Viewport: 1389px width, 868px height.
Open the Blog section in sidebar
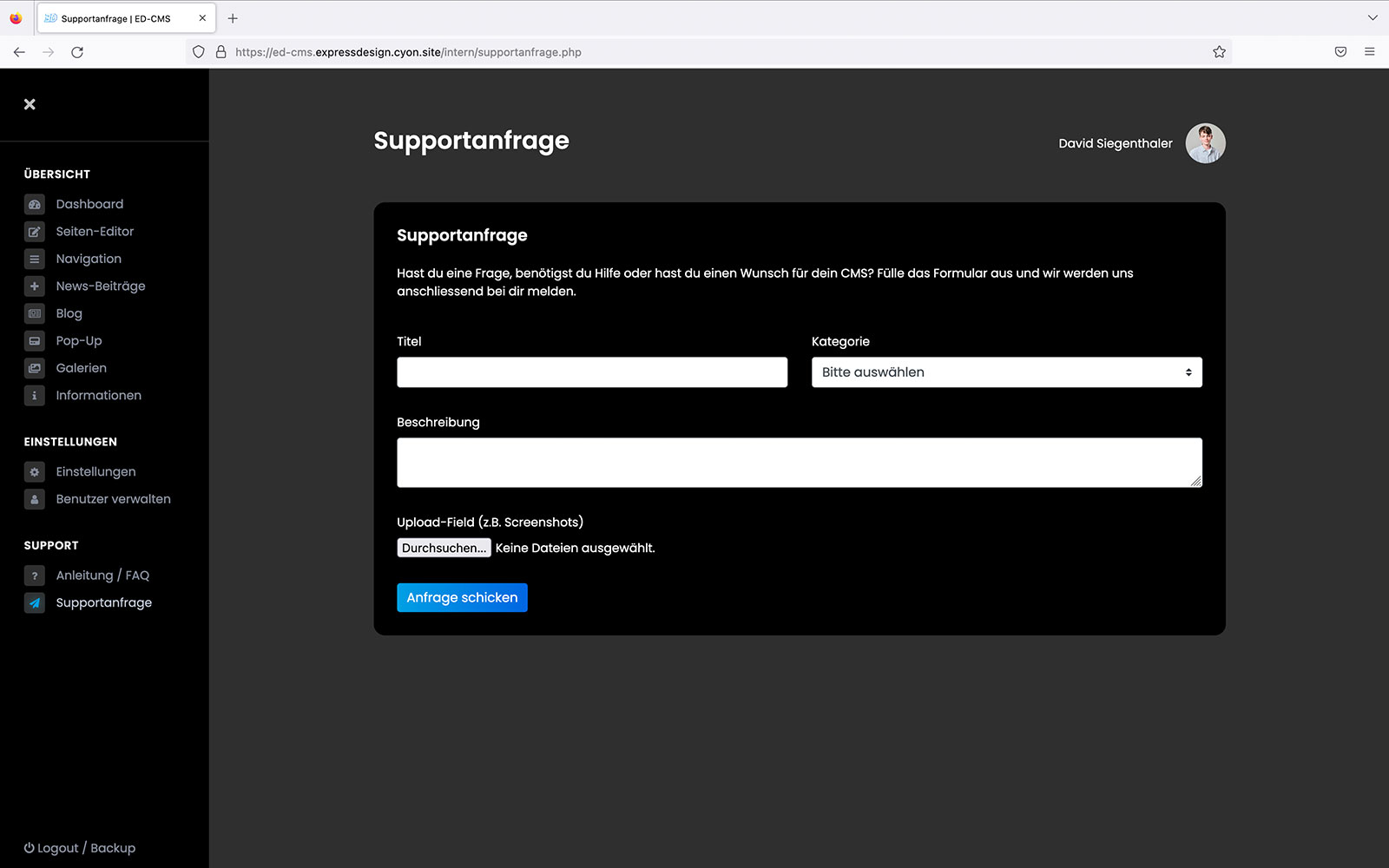(69, 313)
